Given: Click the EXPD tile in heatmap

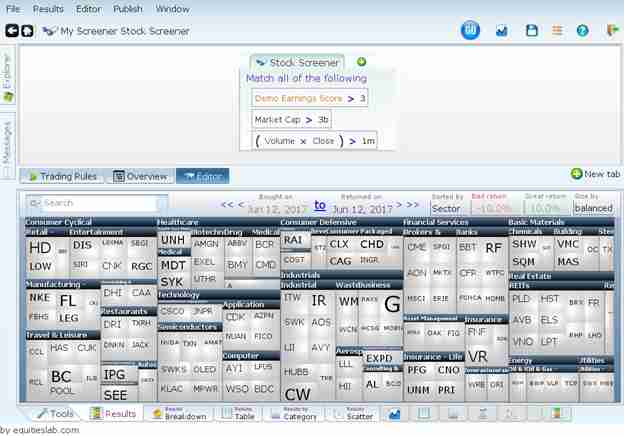Looking at the screenshot, I should 379,358.
